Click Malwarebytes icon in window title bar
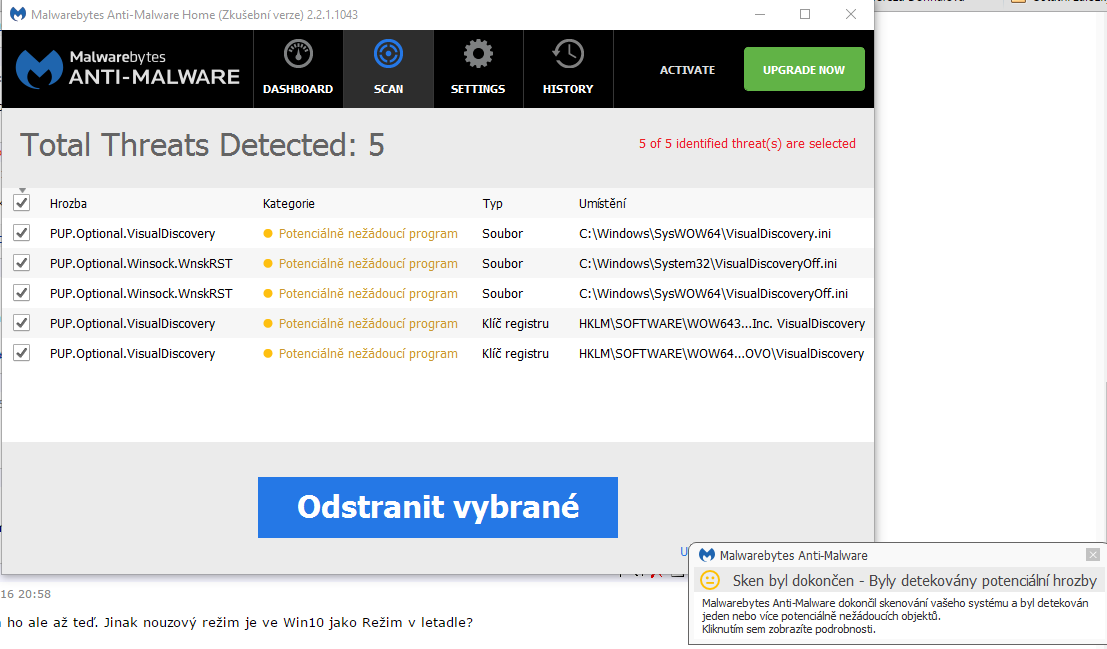 18,15
